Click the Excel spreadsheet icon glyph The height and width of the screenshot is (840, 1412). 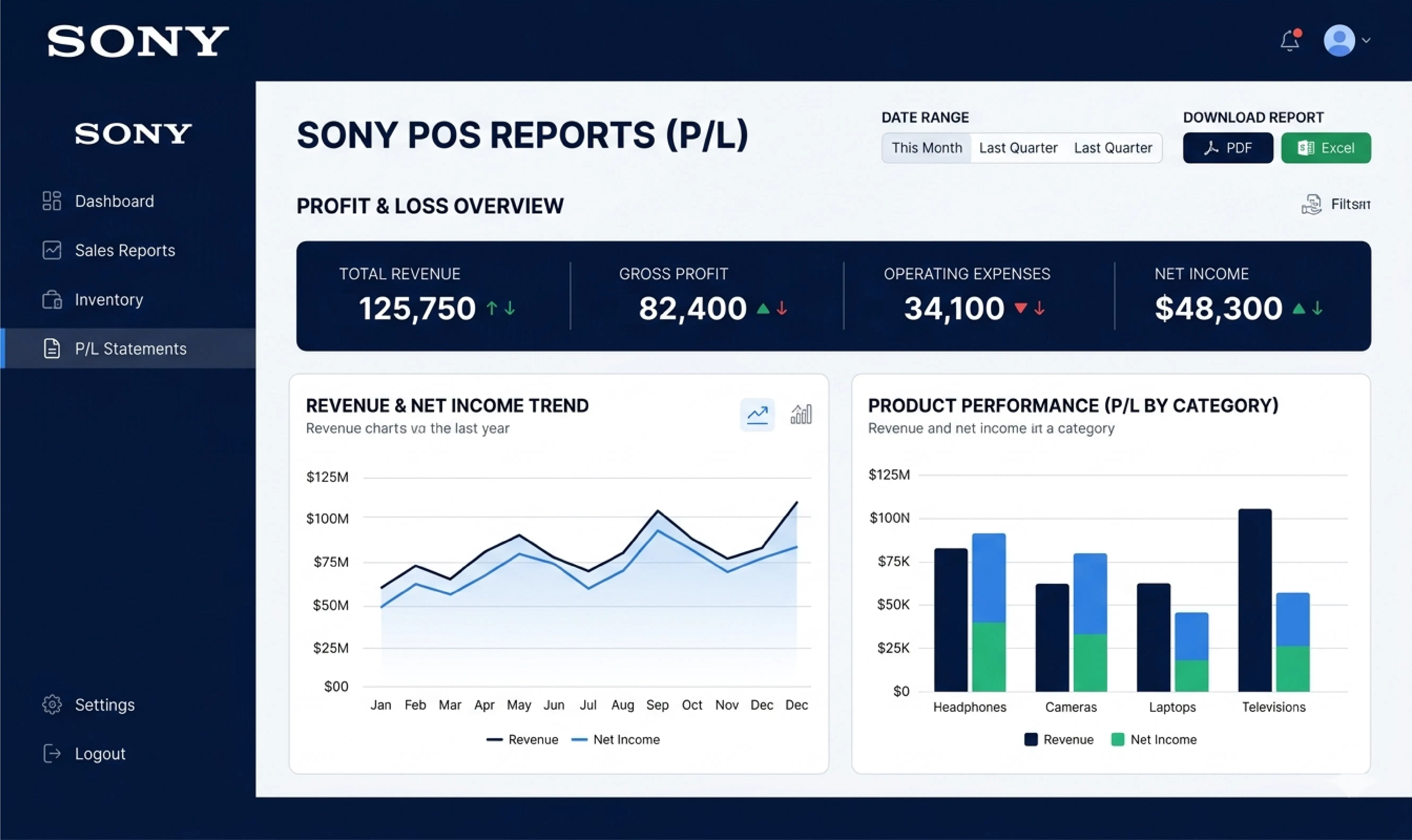1306,148
